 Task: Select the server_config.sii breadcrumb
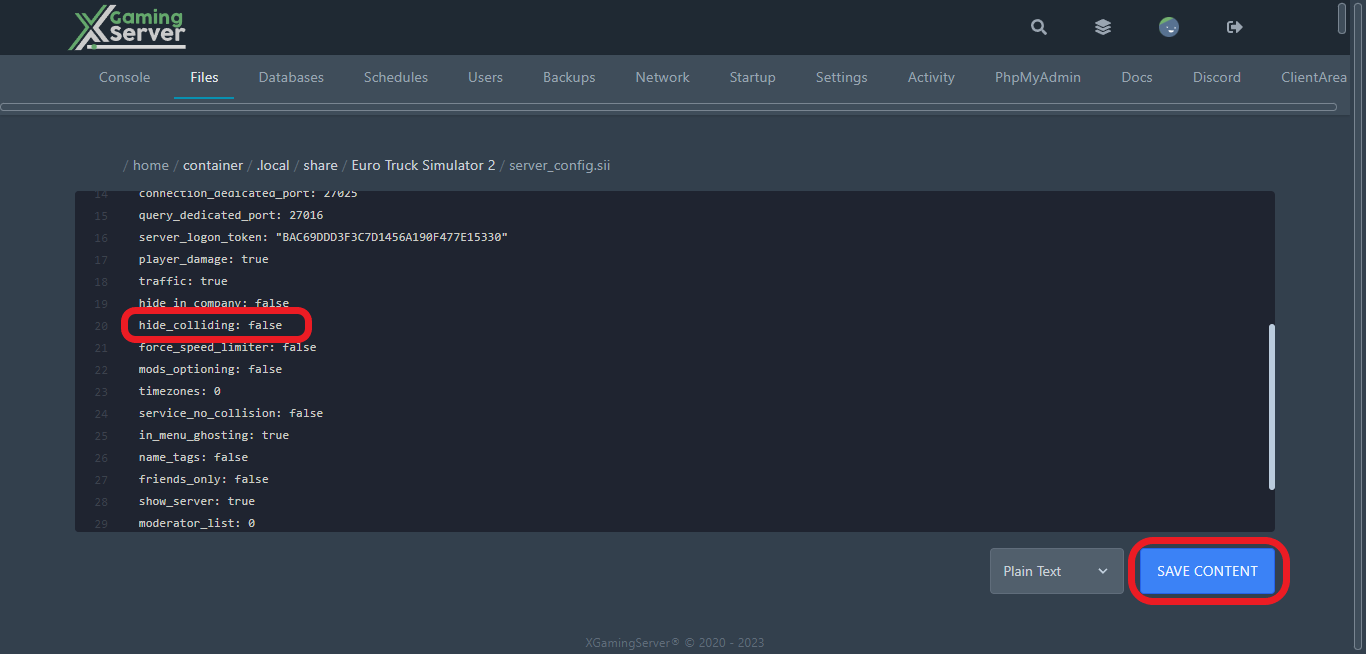coord(559,165)
